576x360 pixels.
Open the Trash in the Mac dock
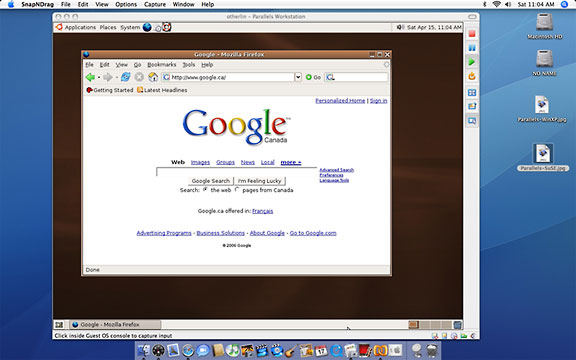click(x=432, y=350)
